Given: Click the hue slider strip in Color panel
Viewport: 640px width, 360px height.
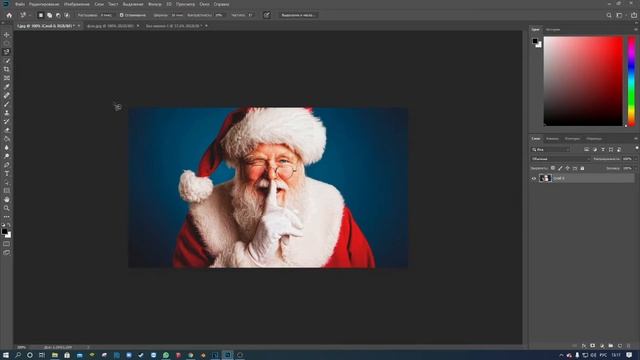Looking at the screenshot, I should click(x=631, y=81).
